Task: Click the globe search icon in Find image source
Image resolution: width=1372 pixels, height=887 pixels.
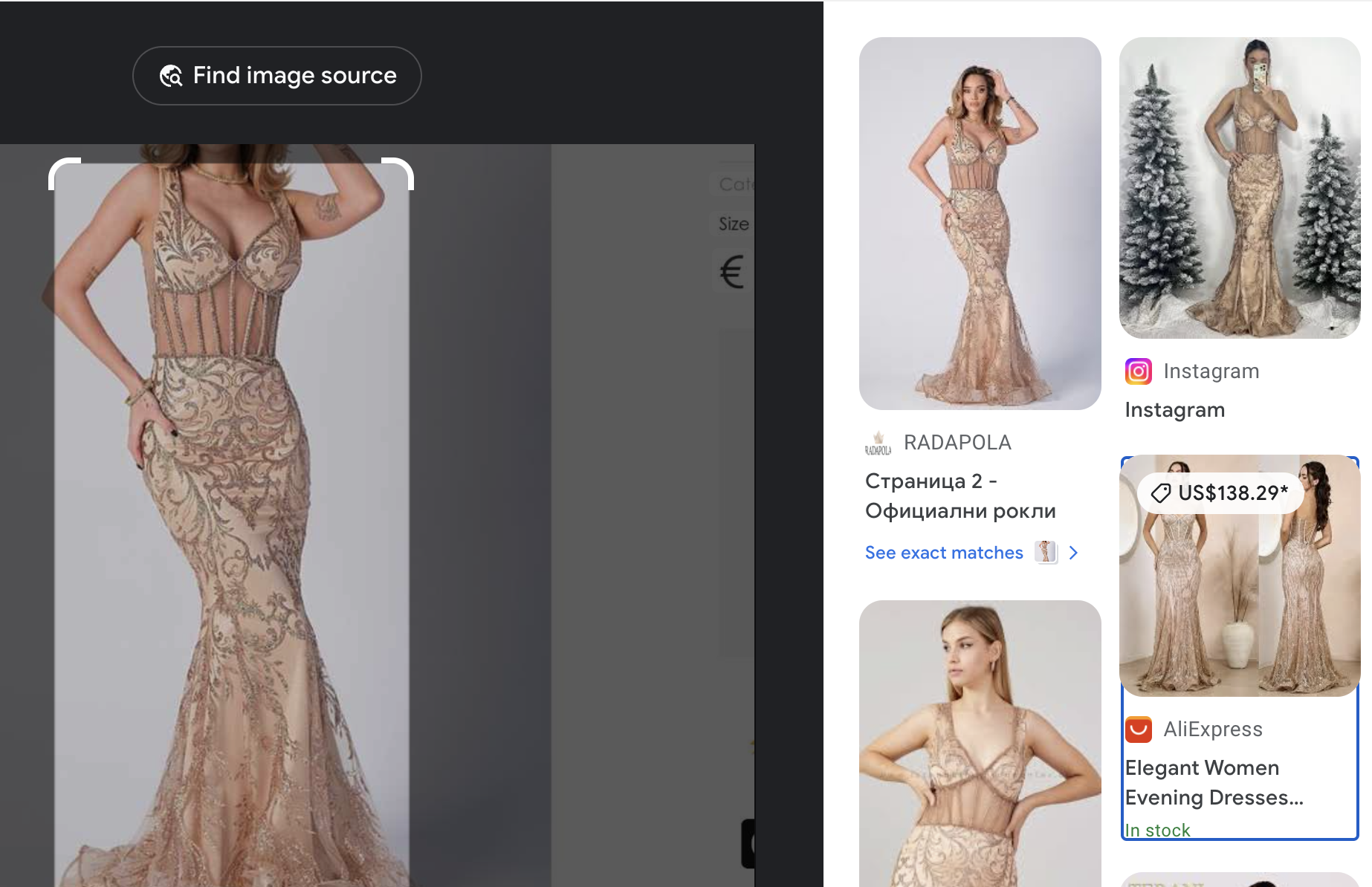Action: [171, 76]
